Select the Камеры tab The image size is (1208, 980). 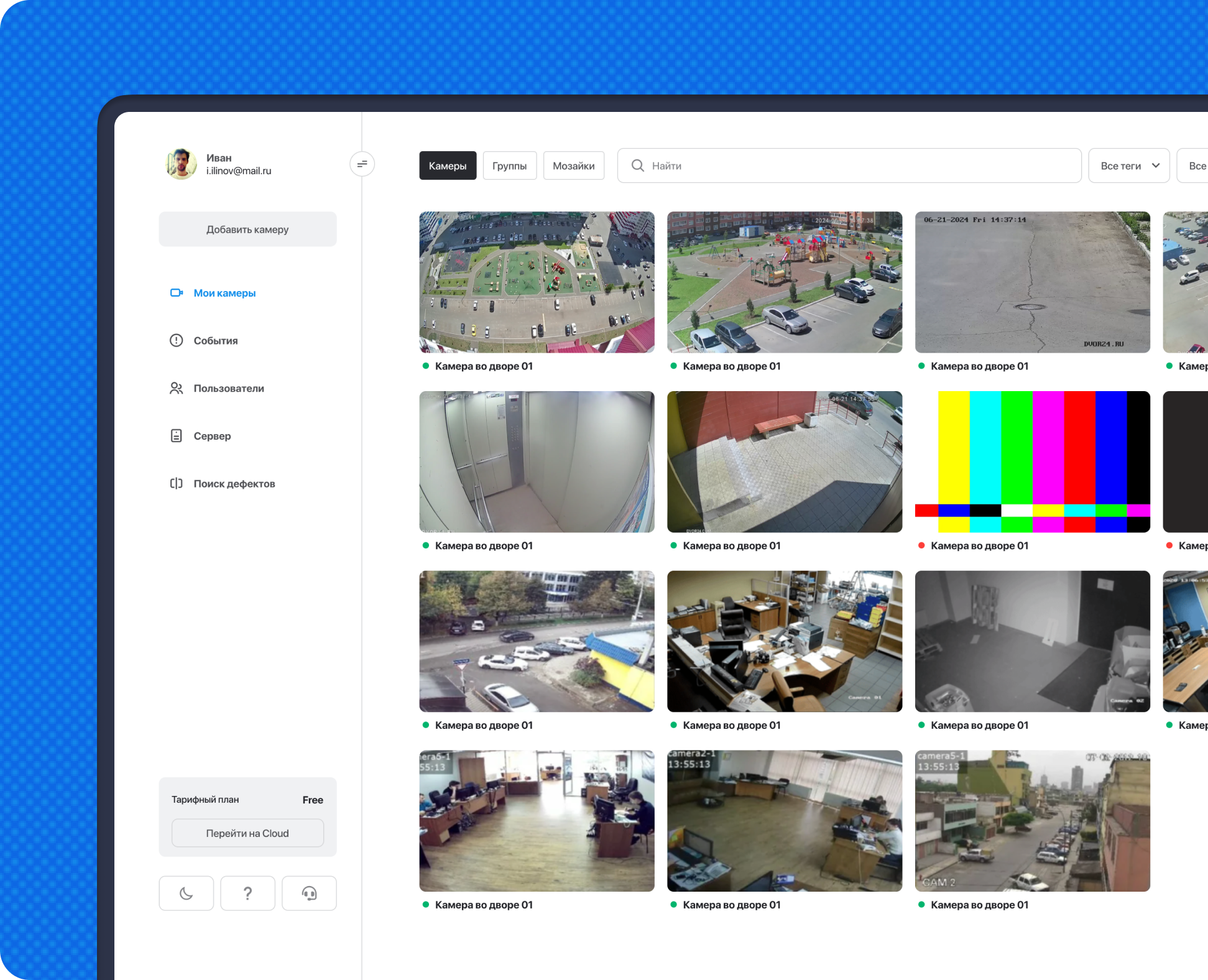pyautogui.click(x=448, y=166)
